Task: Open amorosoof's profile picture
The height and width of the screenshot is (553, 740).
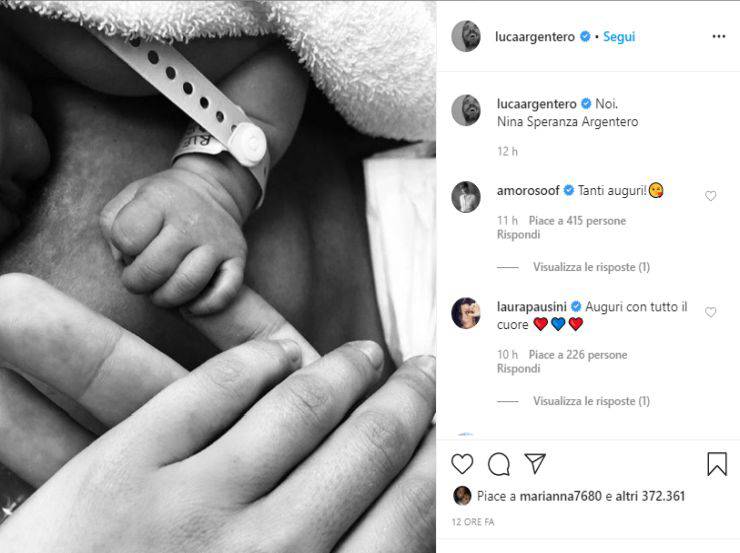Action: 466,197
